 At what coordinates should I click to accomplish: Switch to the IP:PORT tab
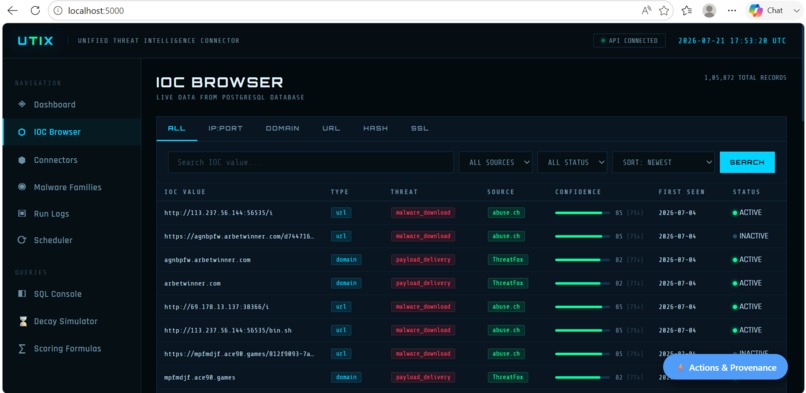point(225,128)
